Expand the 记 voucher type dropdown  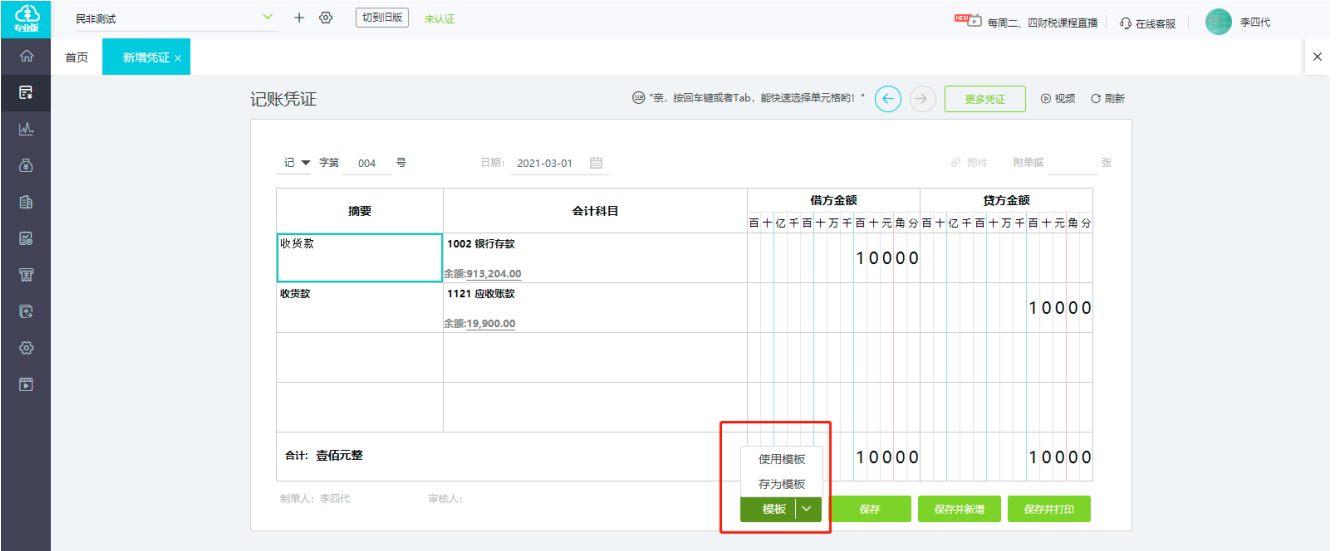[297, 163]
